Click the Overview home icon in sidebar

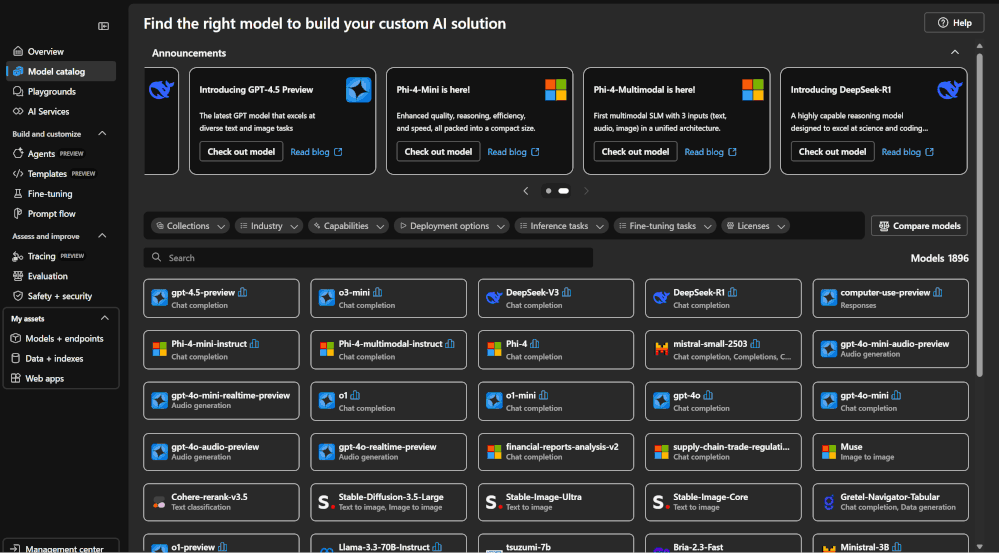18,51
